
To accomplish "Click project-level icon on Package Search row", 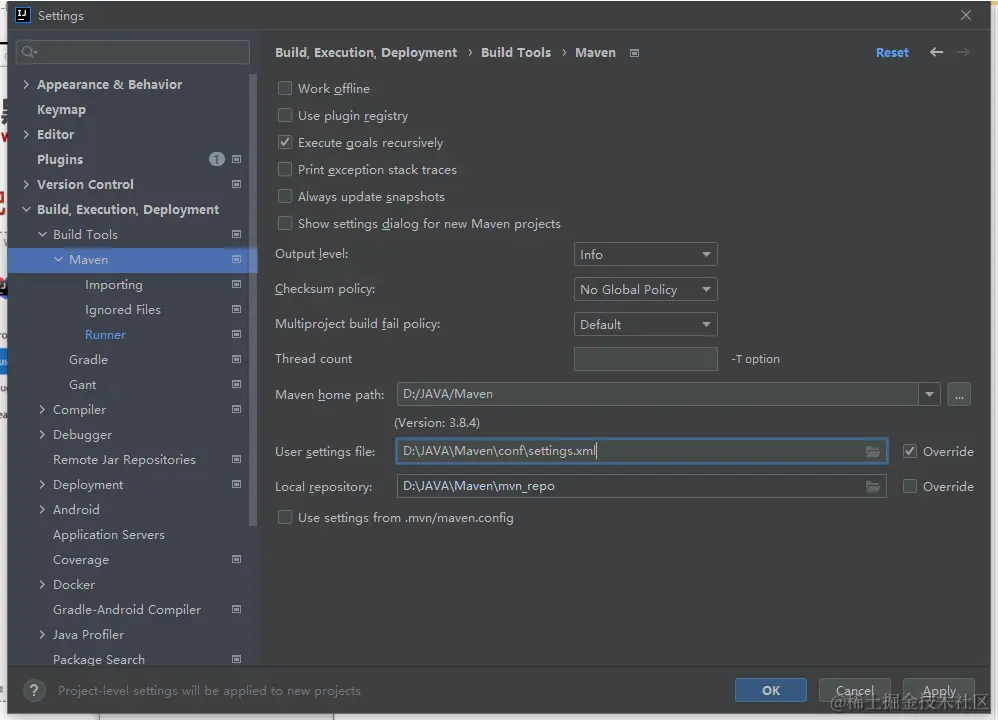I will pyautogui.click(x=236, y=659).
